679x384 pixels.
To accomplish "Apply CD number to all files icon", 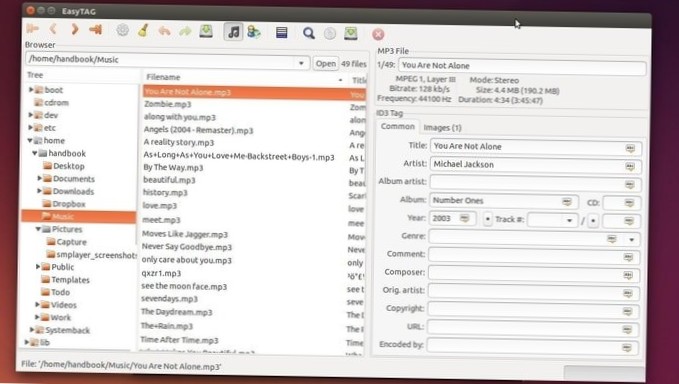I will point(629,203).
